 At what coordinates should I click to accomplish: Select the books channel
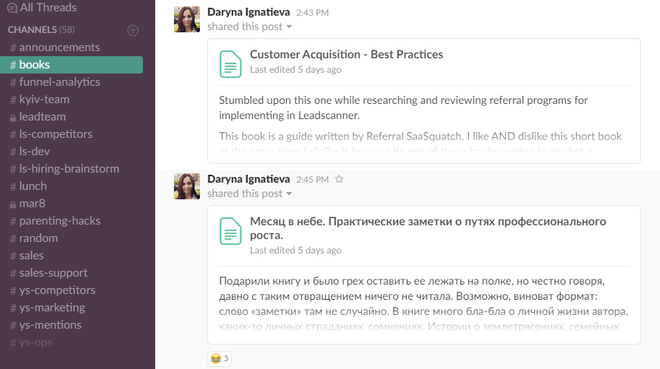pyautogui.click(x=72, y=65)
